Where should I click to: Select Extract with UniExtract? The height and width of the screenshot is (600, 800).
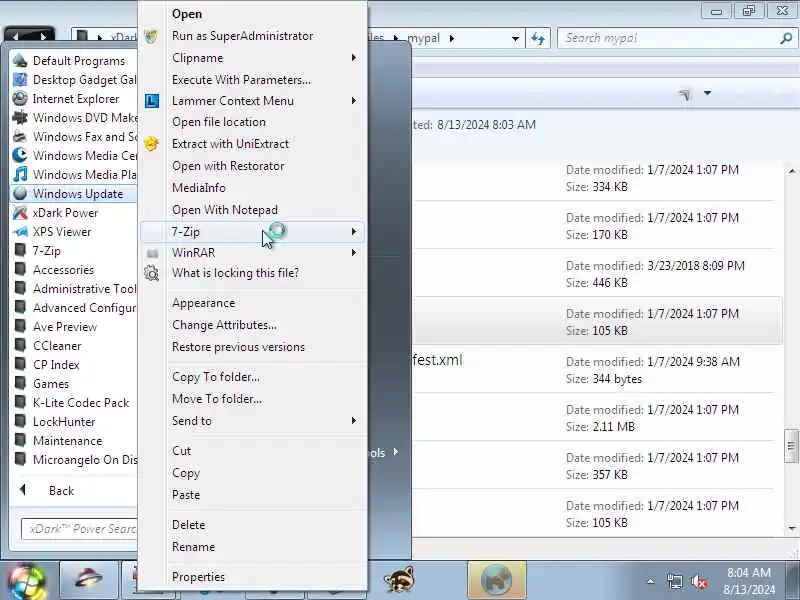pyautogui.click(x=253, y=144)
